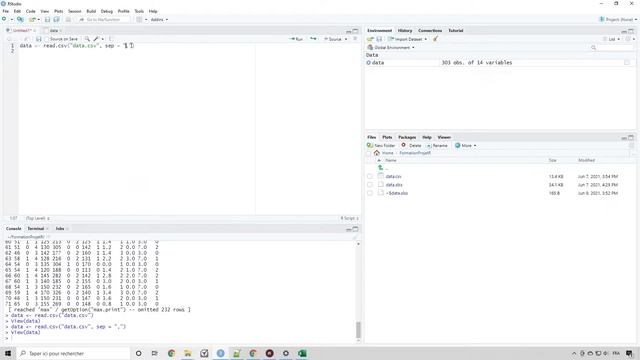Viewport: 640px width, 360px height.
Task: Click the Delete button in Files pane
Action: click(411, 145)
